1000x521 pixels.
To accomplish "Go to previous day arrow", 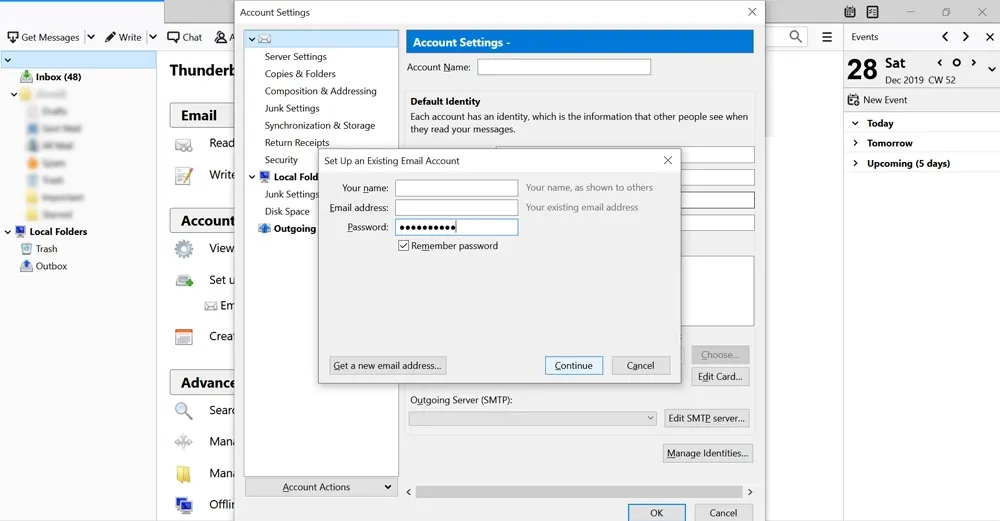I will pos(939,62).
